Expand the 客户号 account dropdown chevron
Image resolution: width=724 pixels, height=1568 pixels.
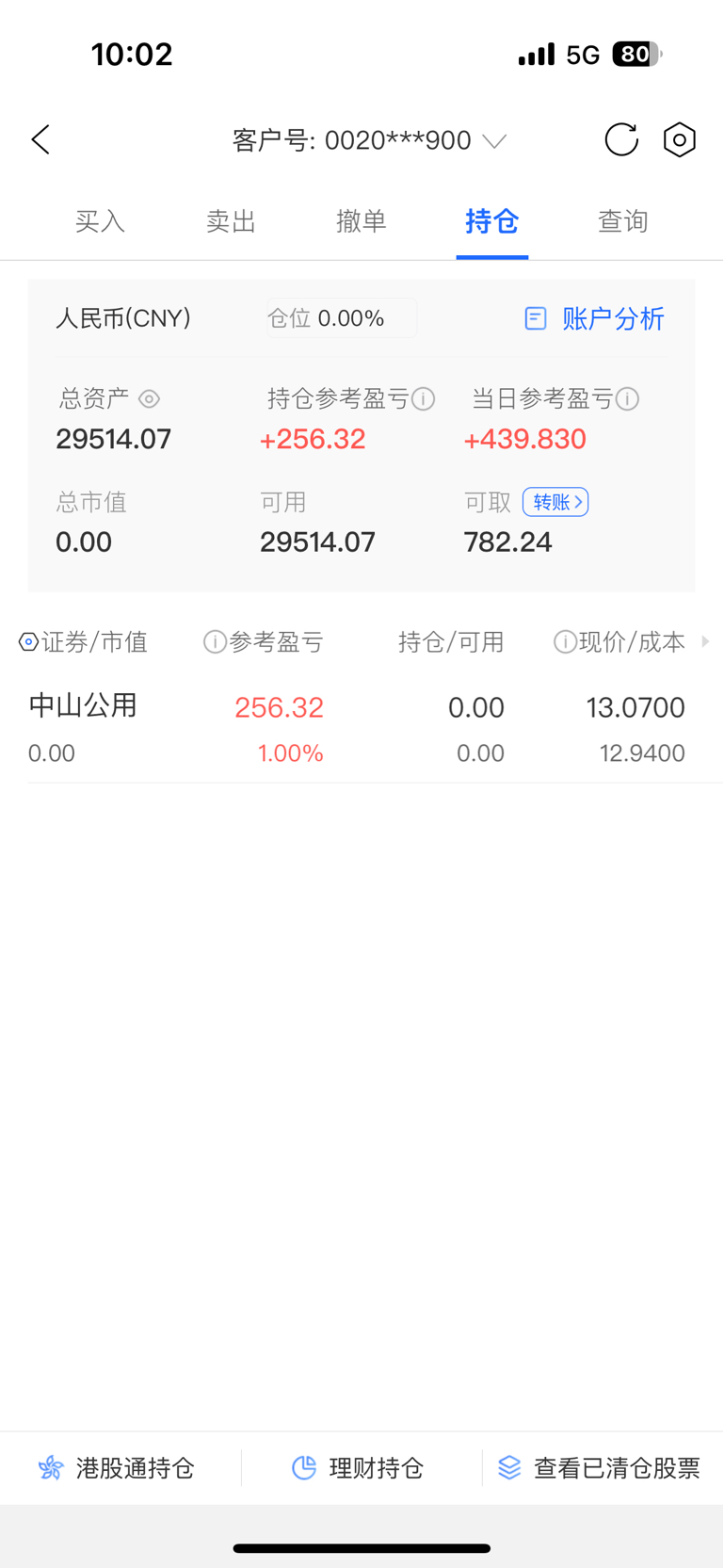[494, 141]
